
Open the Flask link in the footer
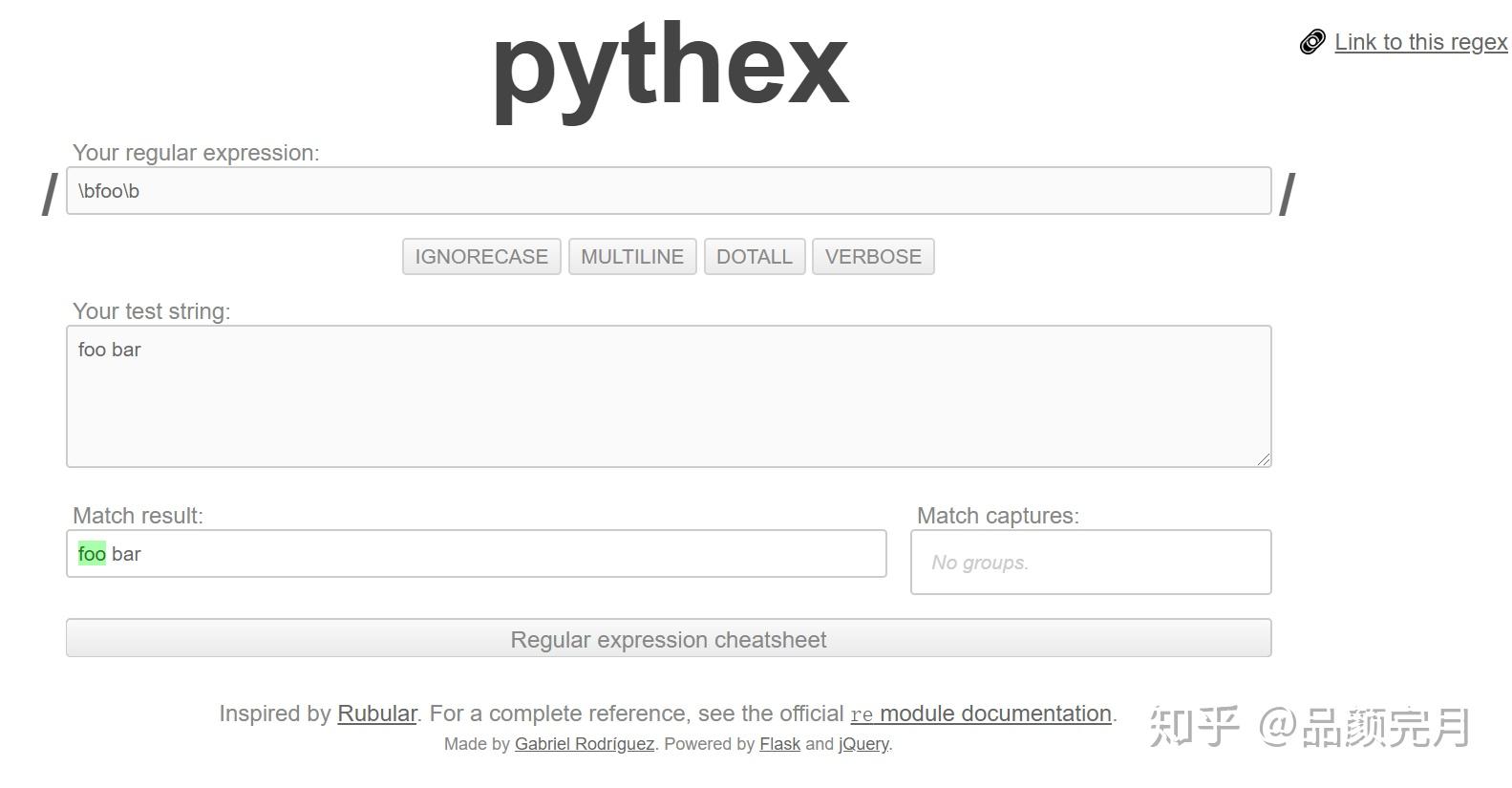tap(779, 744)
